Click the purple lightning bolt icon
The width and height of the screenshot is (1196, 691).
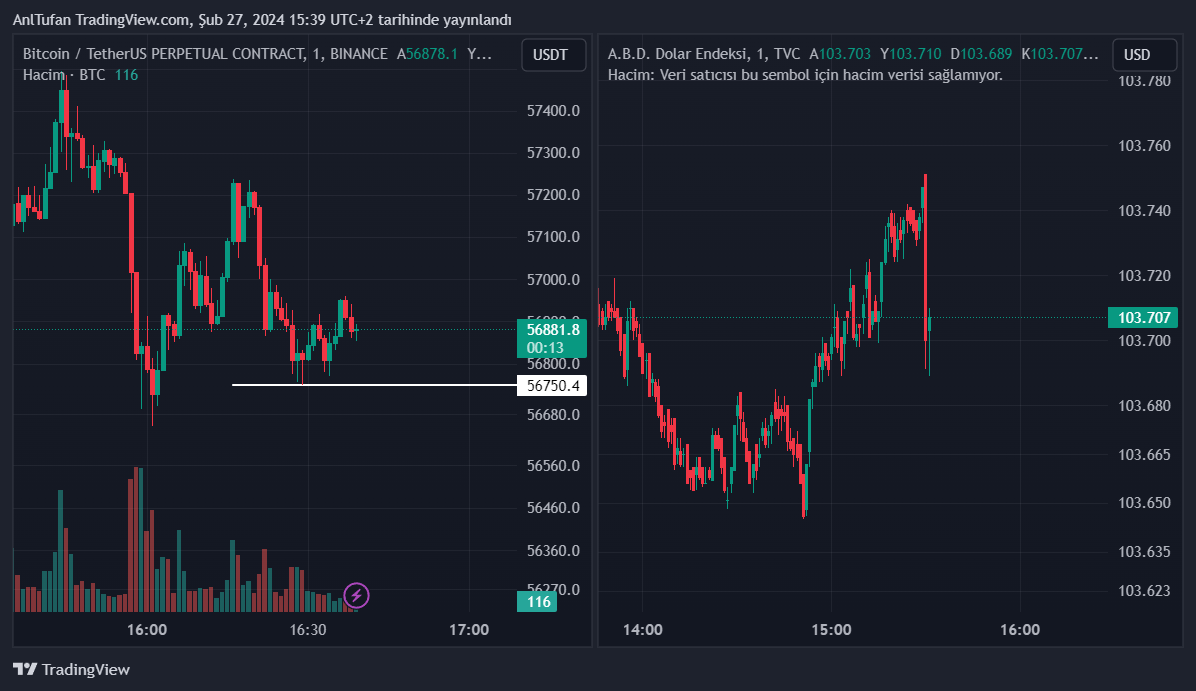(x=357, y=597)
